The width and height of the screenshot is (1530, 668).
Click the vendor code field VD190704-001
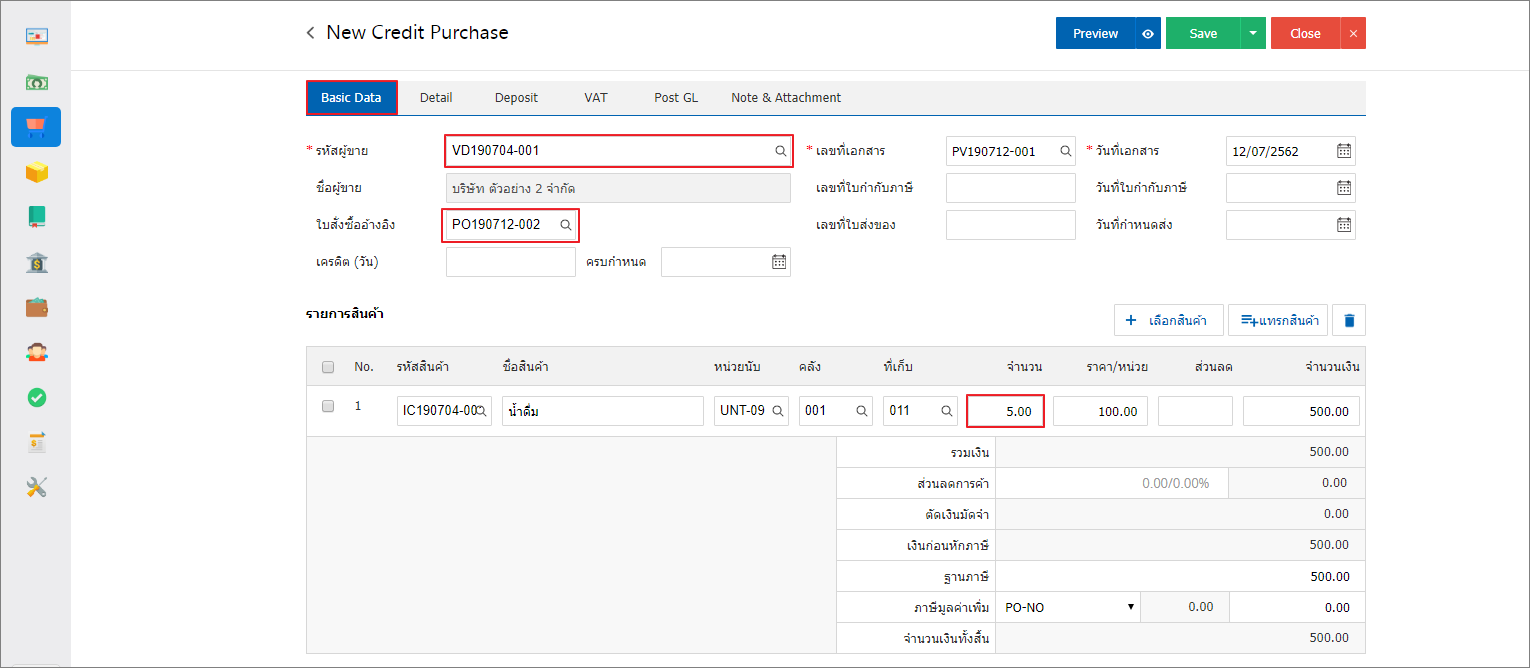pos(618,151)
